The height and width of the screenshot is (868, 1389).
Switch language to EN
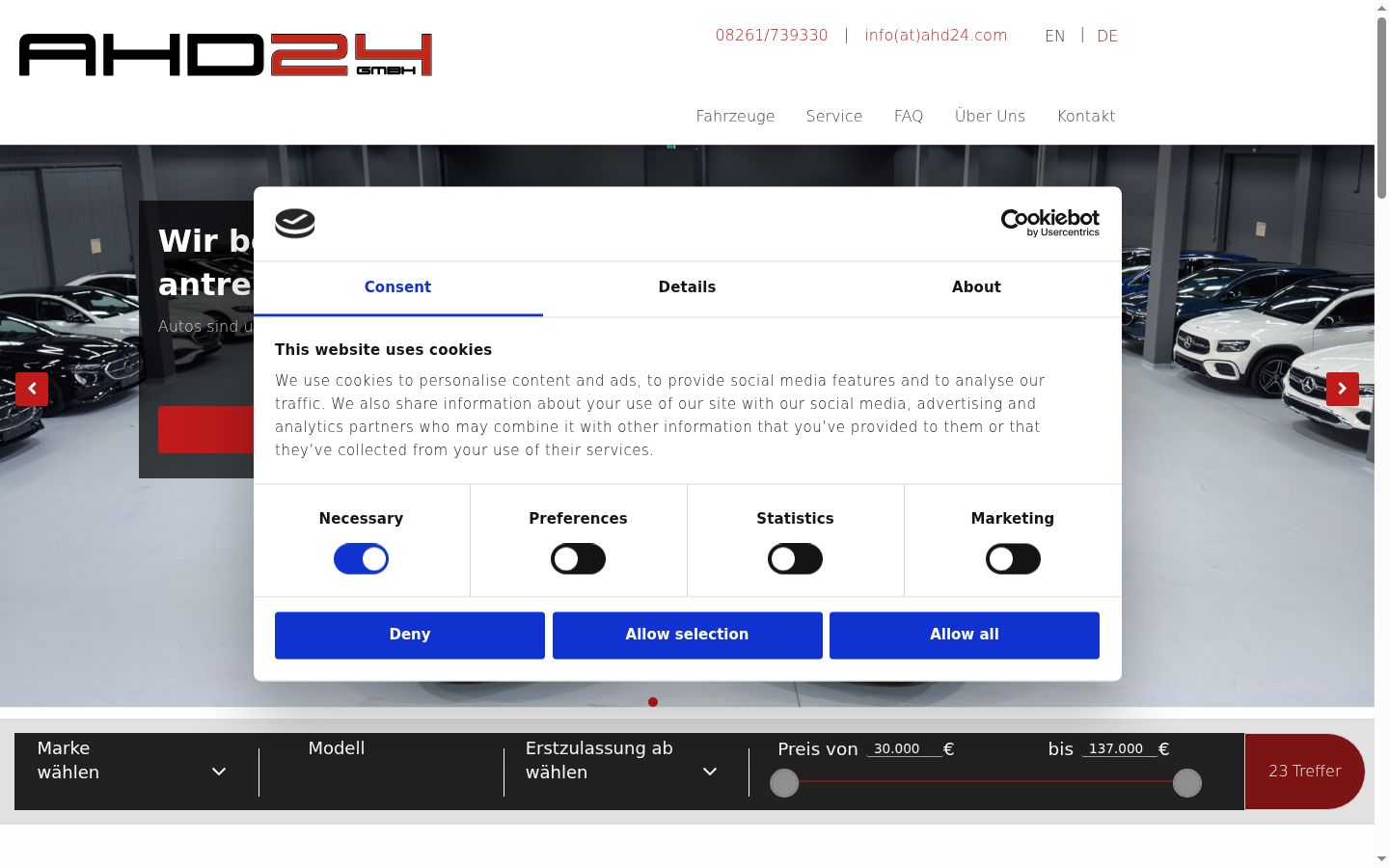pos(1055,37)
